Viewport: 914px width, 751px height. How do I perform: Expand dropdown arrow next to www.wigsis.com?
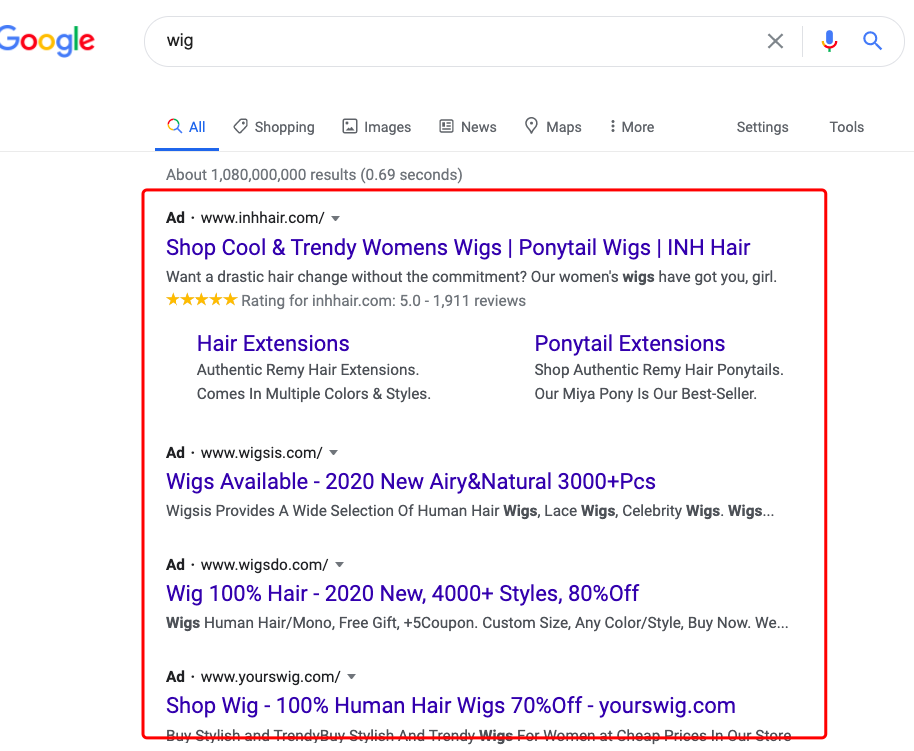pyautogui.click(x=333, y=453)
